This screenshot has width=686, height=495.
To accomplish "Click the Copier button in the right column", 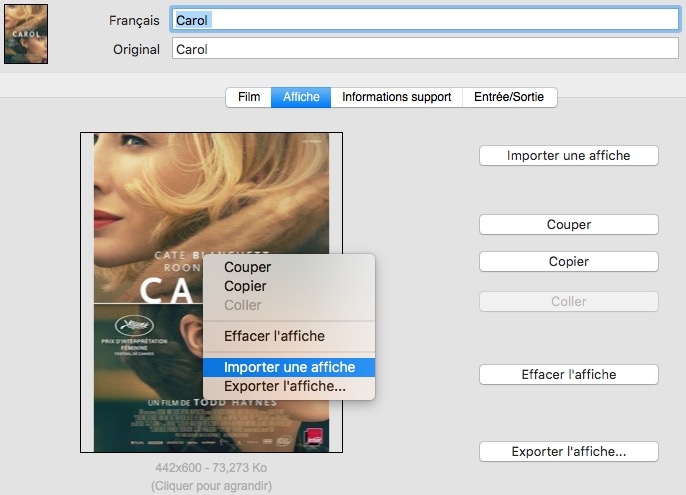I will tap(568, 262).
